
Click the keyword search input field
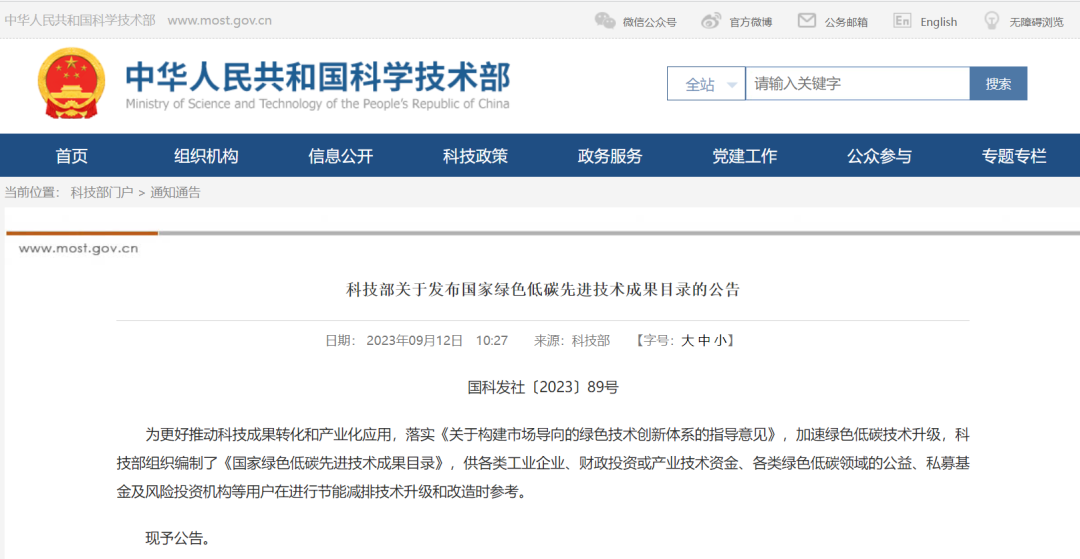858,84
